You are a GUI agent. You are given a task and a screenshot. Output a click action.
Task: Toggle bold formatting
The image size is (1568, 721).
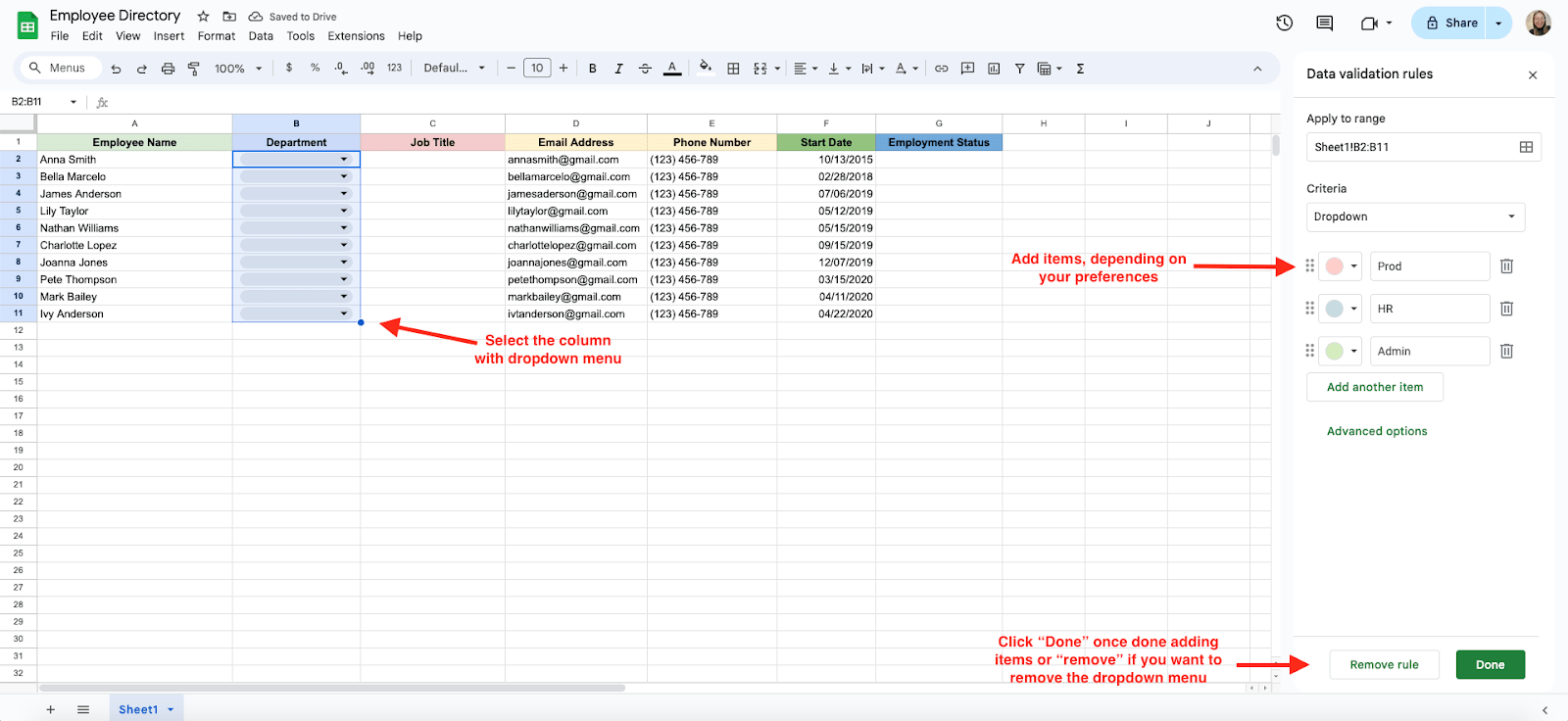coord(592,69)
